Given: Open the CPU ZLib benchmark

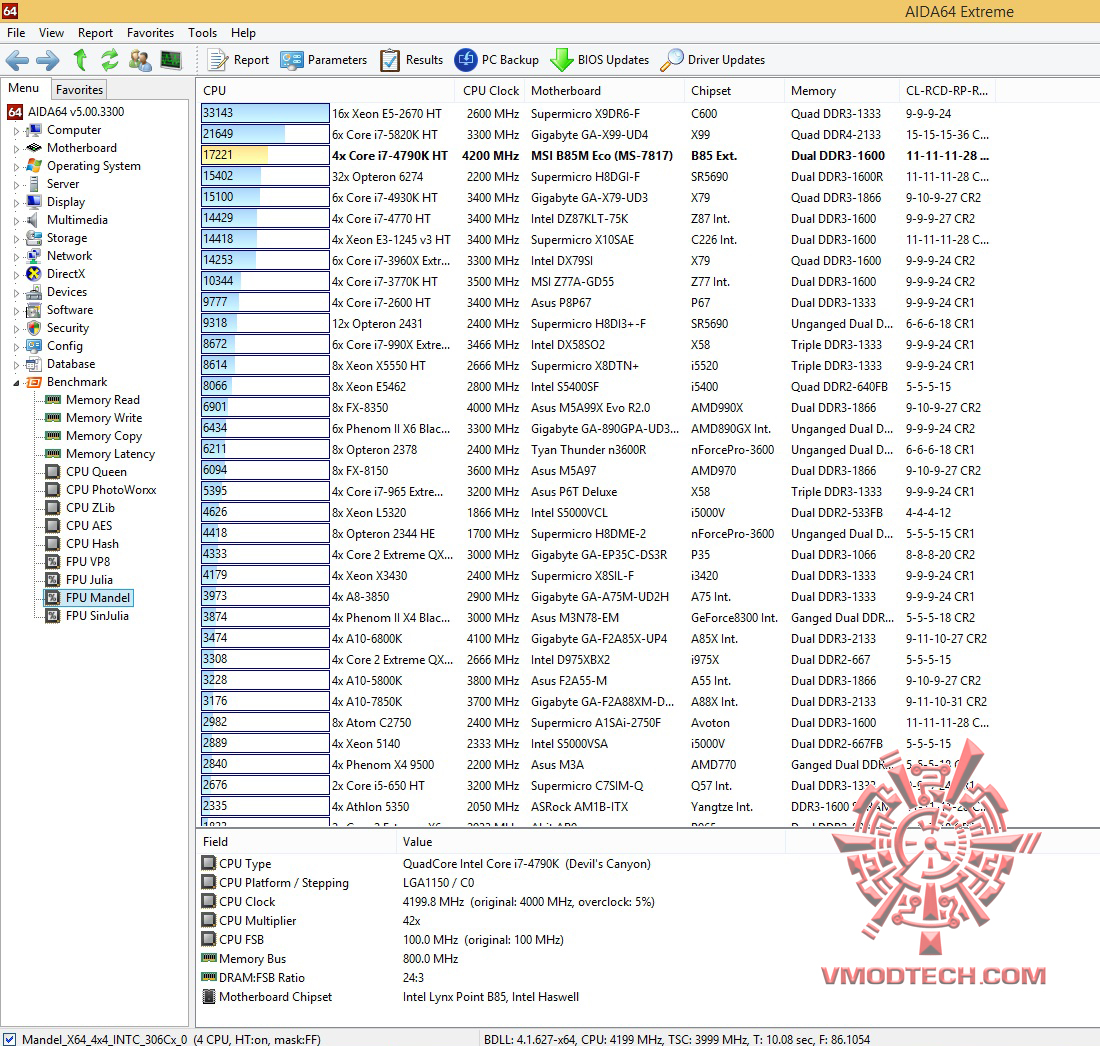Looking at the screenshot, I should point(90,508).
